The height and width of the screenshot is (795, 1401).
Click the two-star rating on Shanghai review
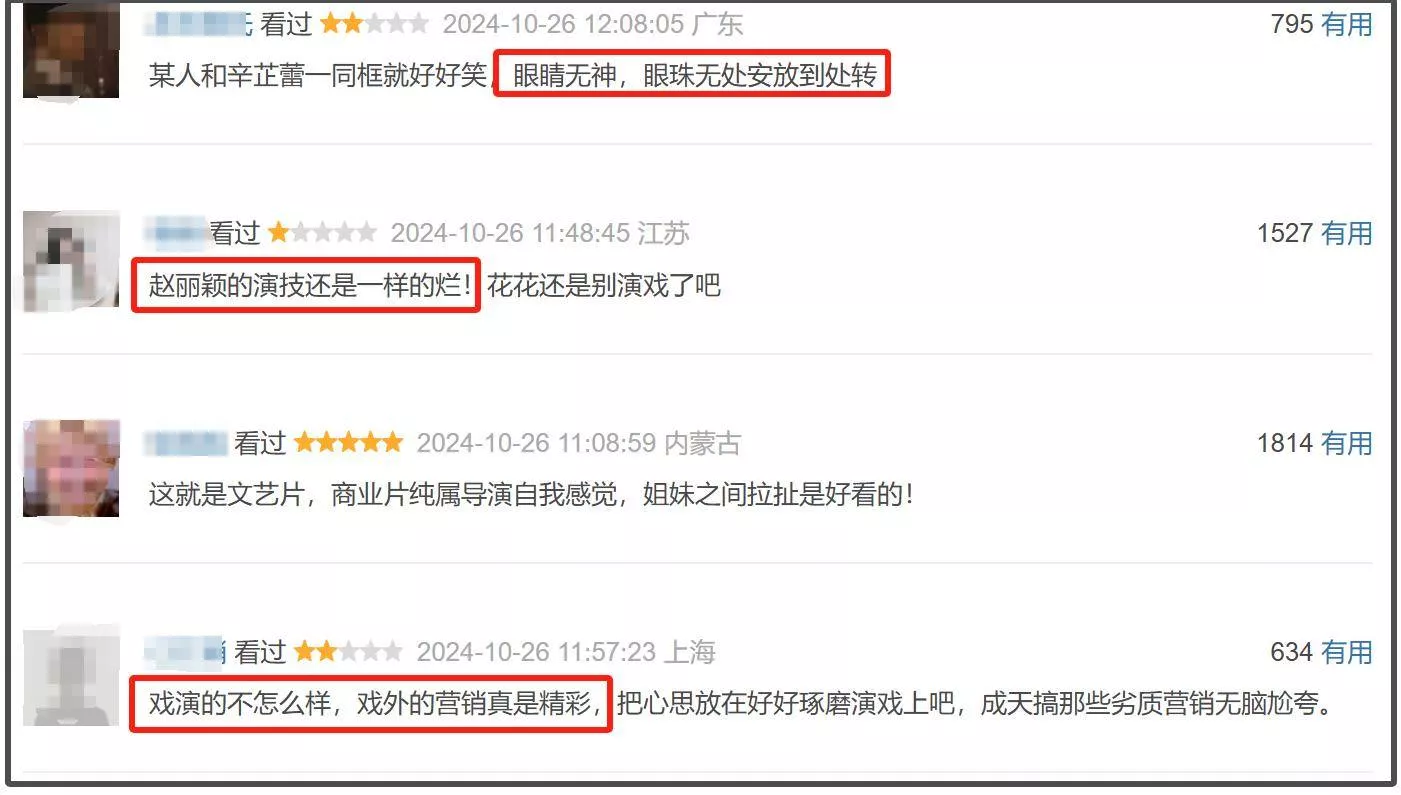pyautogui.click(x=348, y=652)
